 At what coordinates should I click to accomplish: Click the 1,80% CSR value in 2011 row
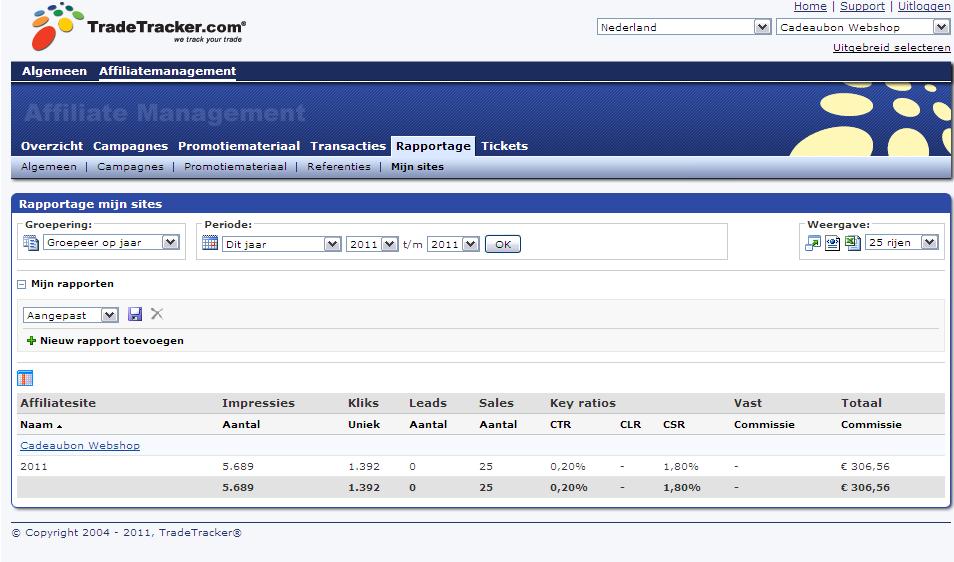tap(681, 467)
